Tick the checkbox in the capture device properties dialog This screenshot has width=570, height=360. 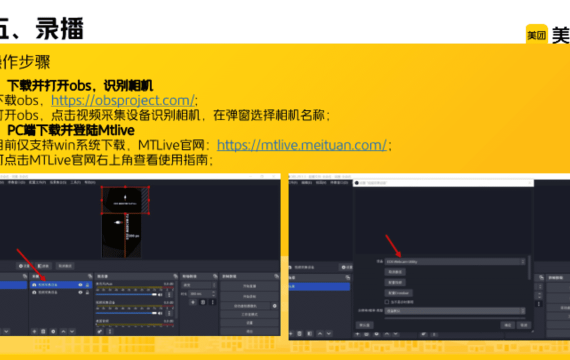click(x=387, y=302)
